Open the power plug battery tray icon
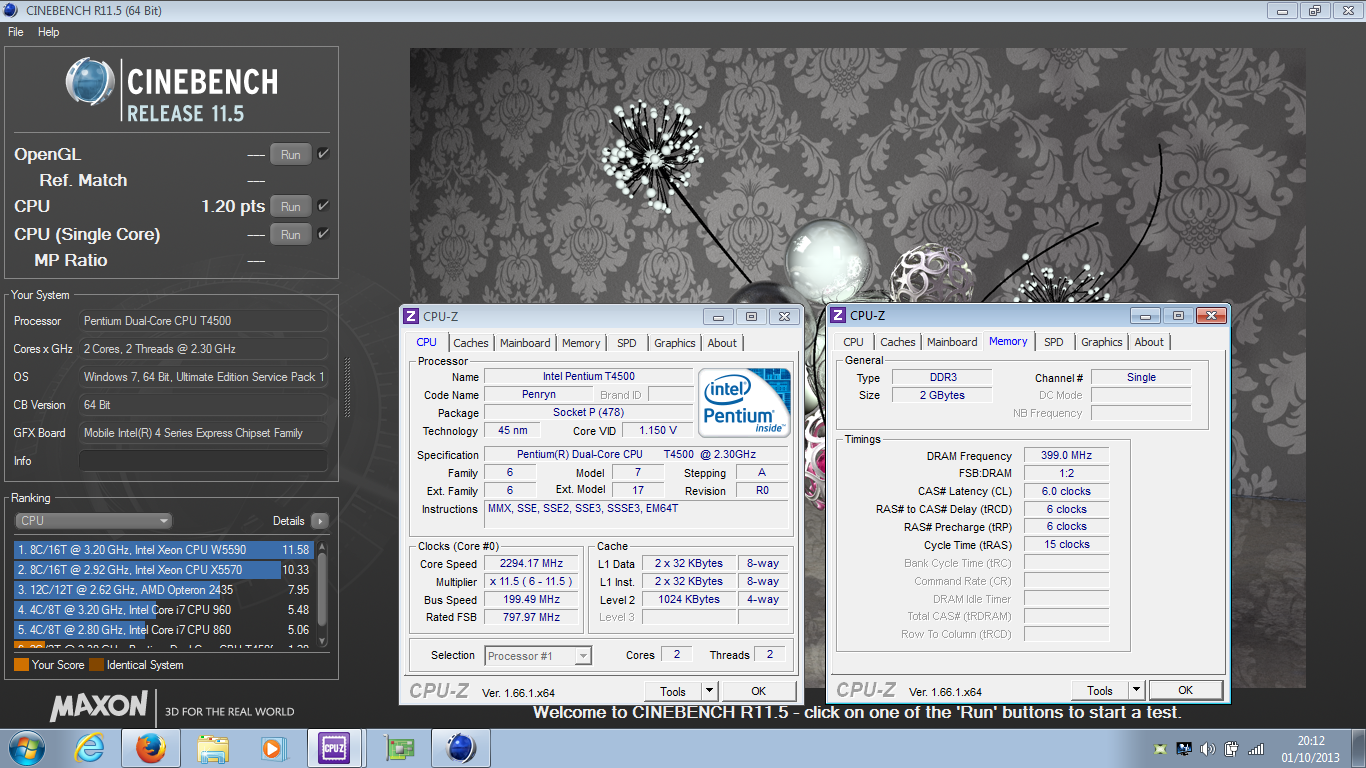The width and height of the screenshot is (1366, 768). (1232, 748)
